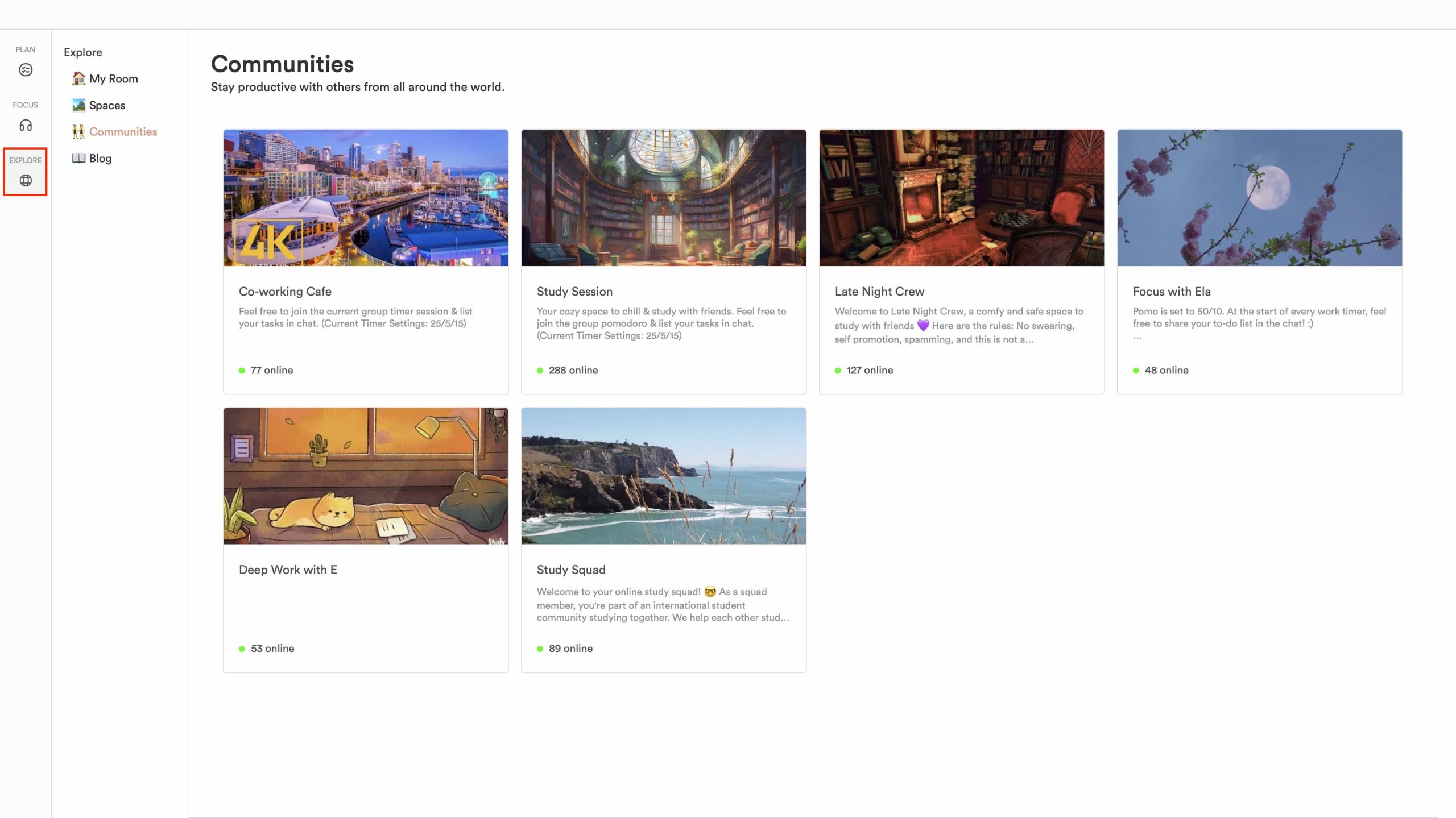Select Spaces in the sidebar

[x=107, y=105]
